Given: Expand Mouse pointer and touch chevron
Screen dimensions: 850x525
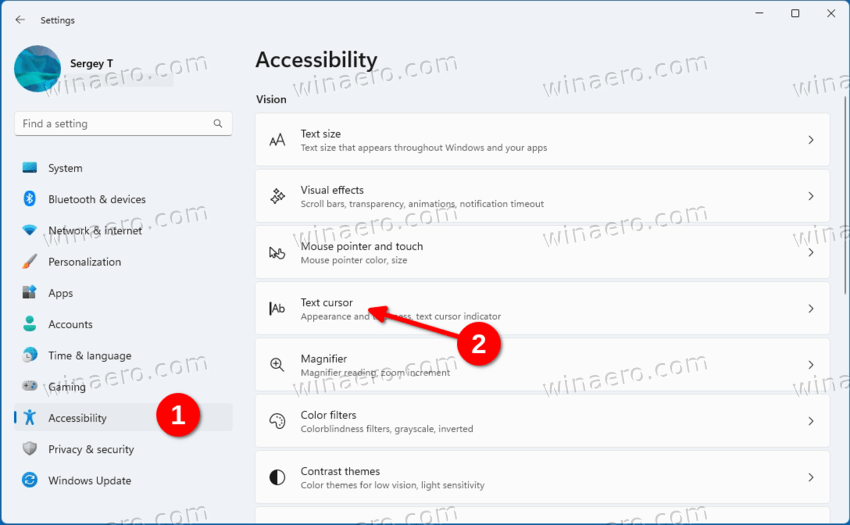Looking at the screenshot, I should click(x=811, y=253).
